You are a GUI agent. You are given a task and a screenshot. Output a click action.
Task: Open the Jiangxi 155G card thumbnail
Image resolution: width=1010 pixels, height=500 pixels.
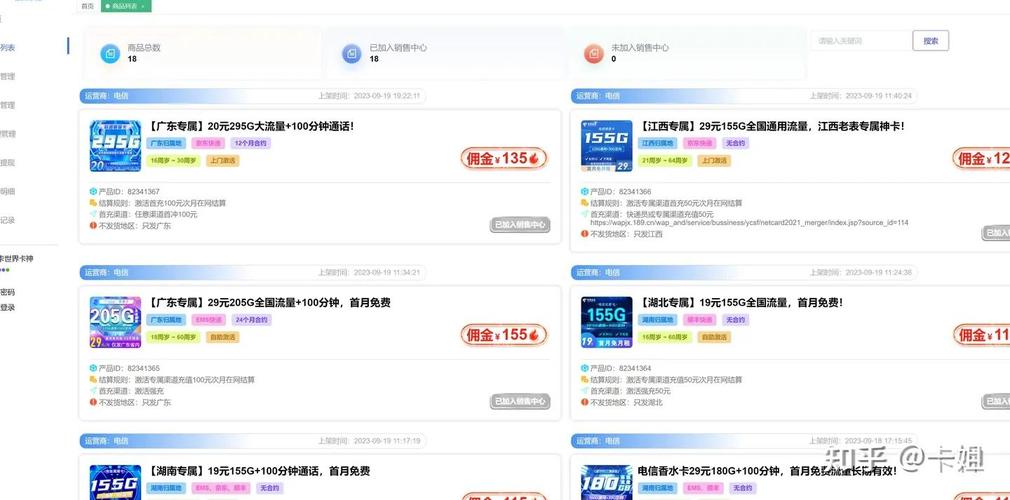(607, 146)
